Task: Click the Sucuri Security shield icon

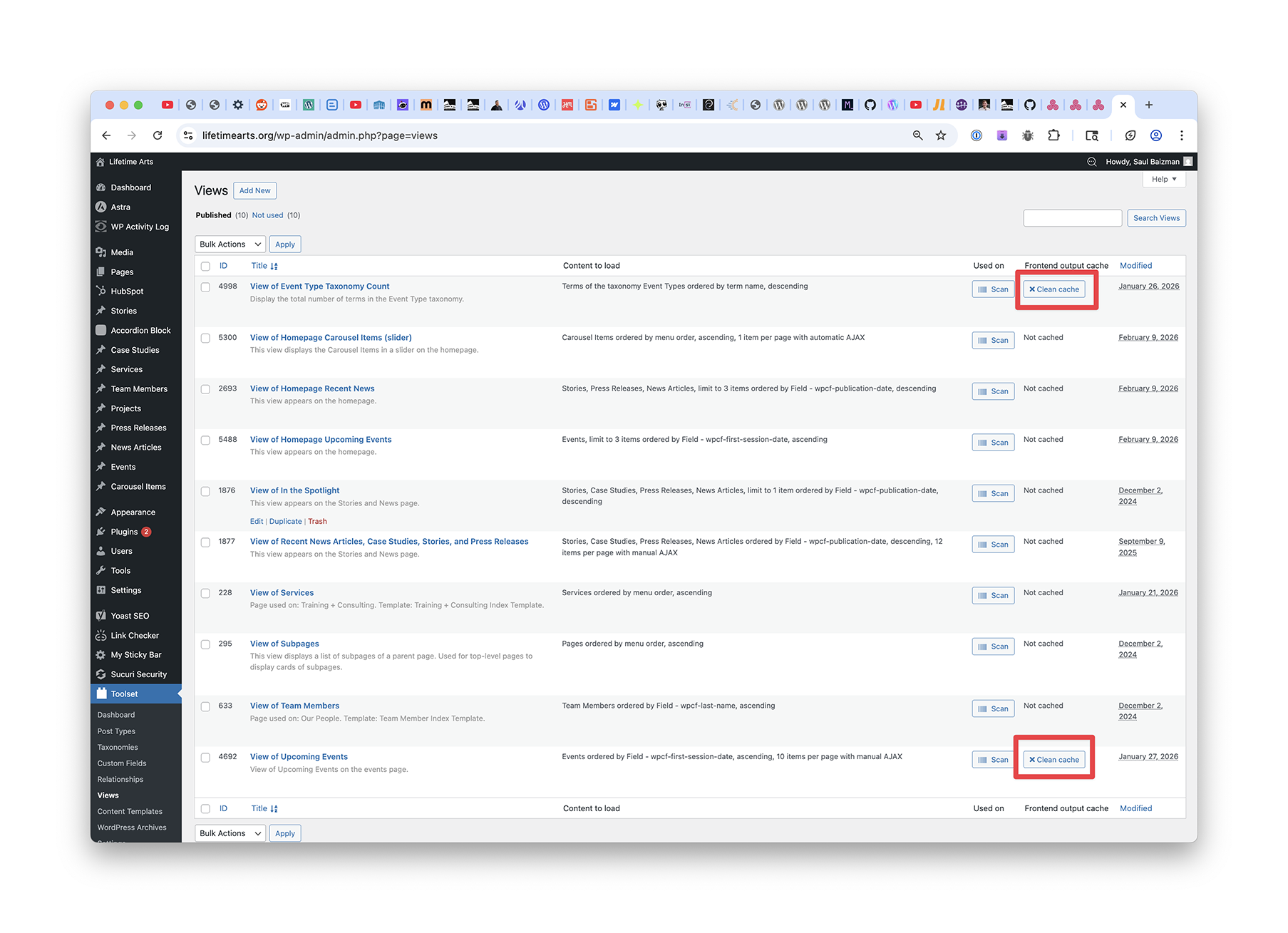Action: [x=101, y=674]
